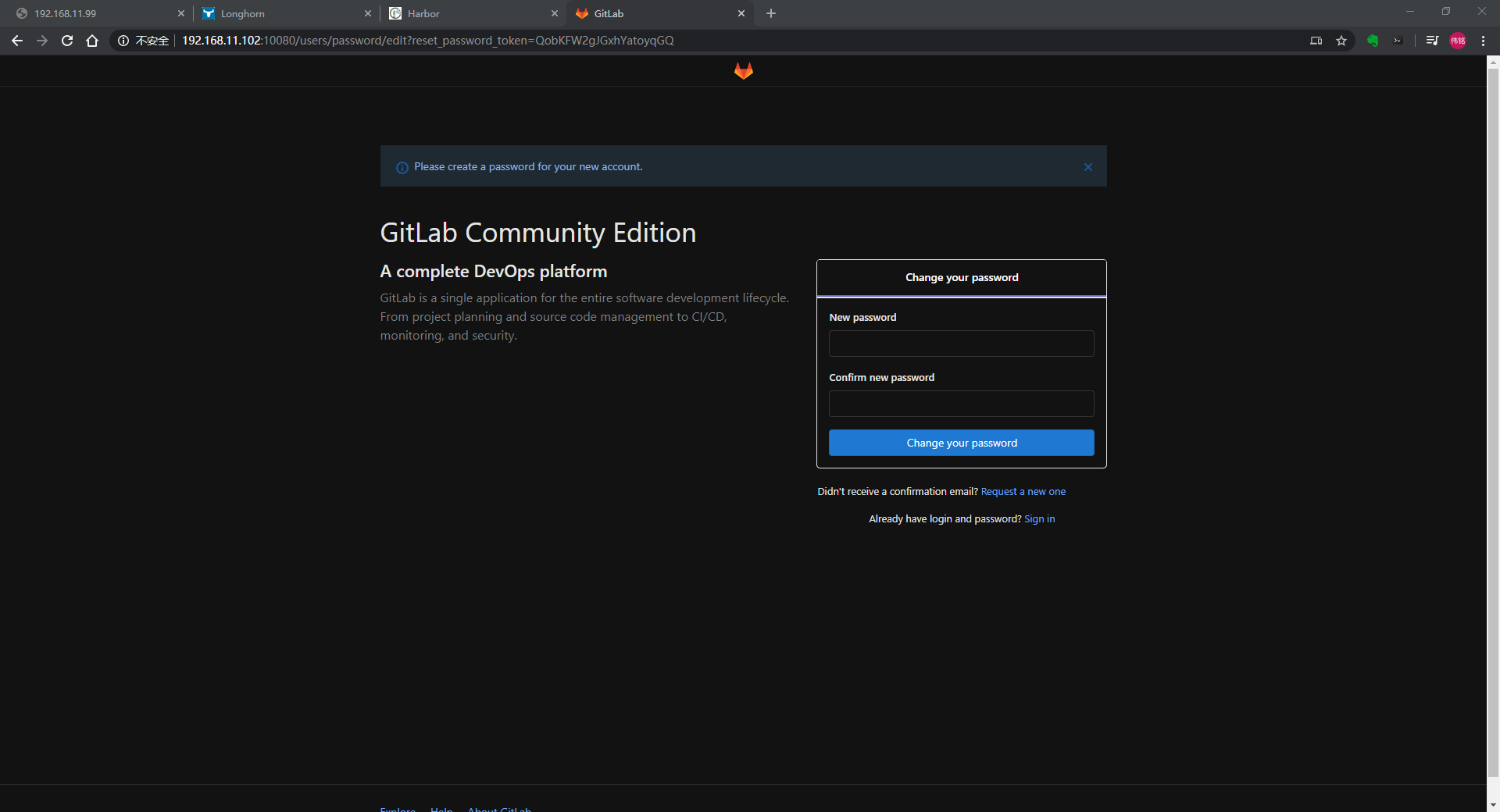Click the GitLab Community Edition heading
This screenshot has width=1500, height=812.
click(x=538, y=233)
